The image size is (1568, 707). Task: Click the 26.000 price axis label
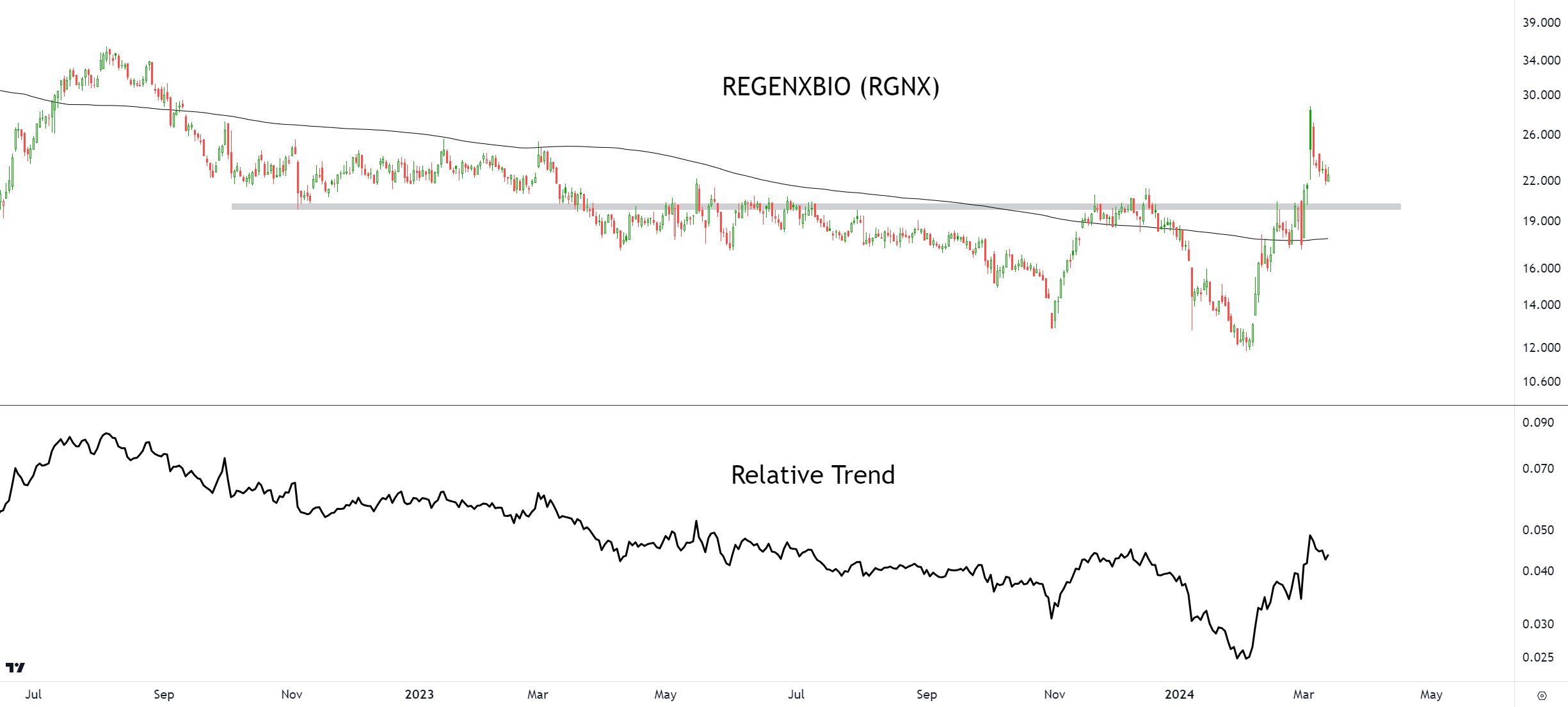[x=1541, y=134]
